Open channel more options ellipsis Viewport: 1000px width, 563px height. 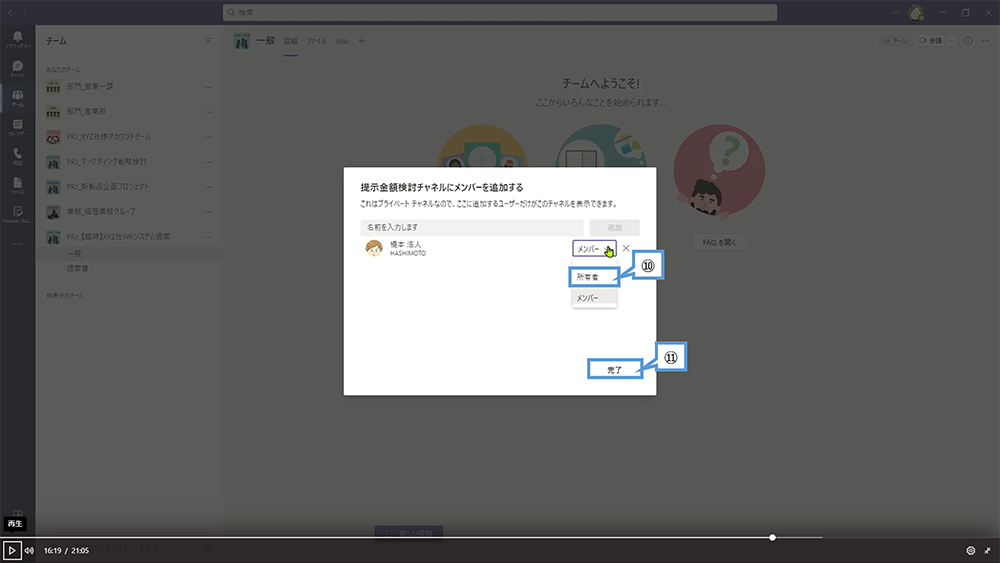[x=985, y=41]
